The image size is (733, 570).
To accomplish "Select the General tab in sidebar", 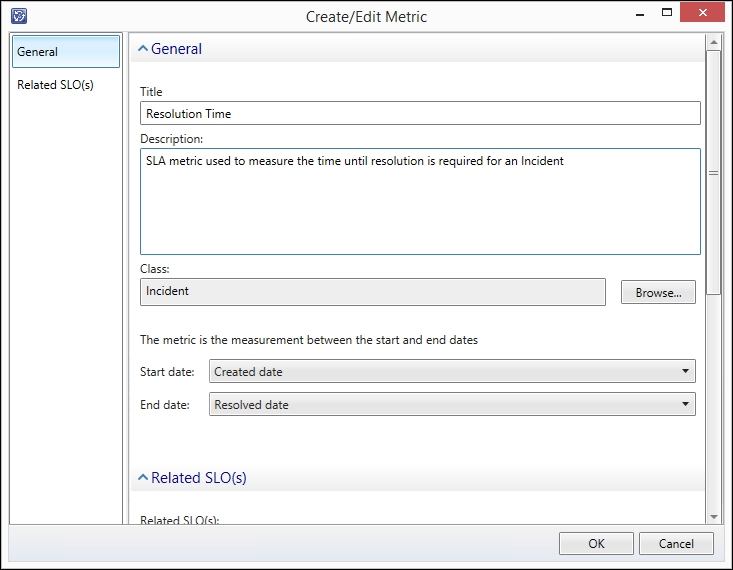I will coord(66,51).
